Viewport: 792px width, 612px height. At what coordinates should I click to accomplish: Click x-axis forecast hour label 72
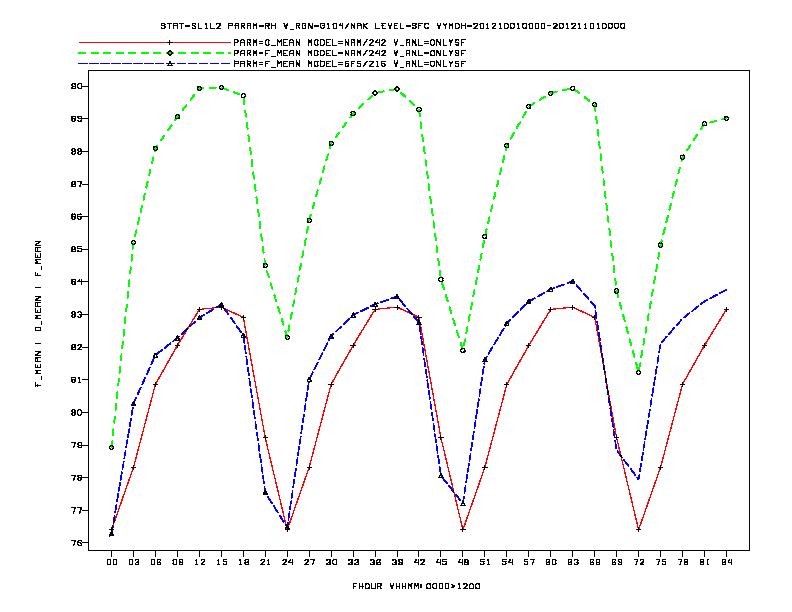(x=638, y=562)
